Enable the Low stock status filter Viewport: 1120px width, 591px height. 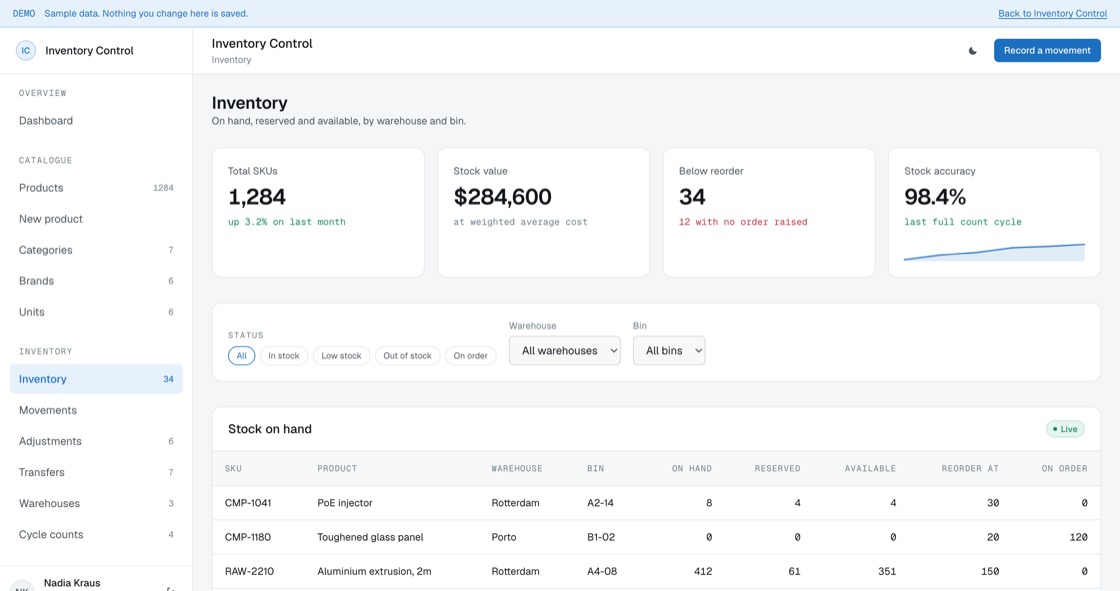341,356
